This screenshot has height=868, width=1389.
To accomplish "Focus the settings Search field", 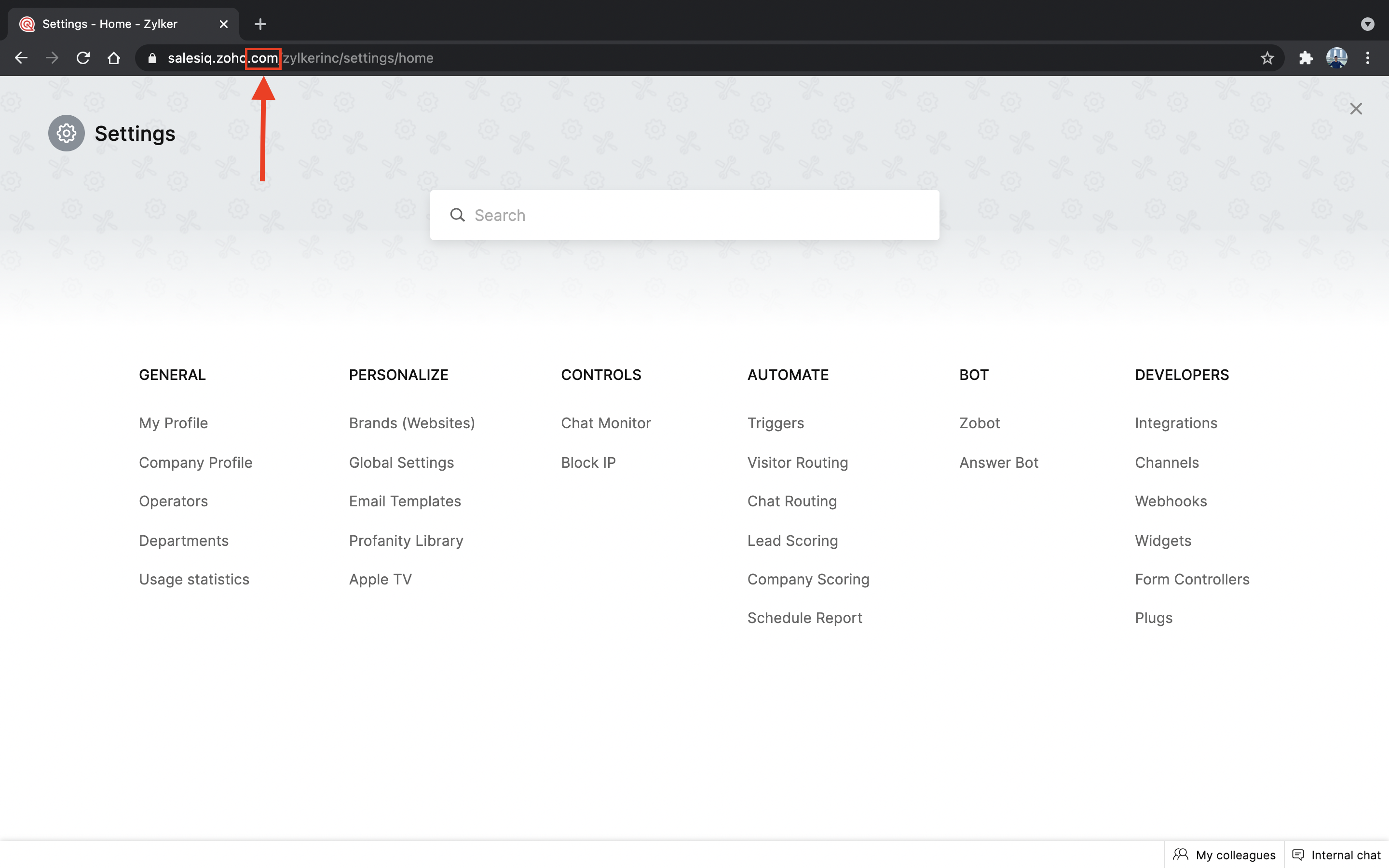I will pos(684,215).
